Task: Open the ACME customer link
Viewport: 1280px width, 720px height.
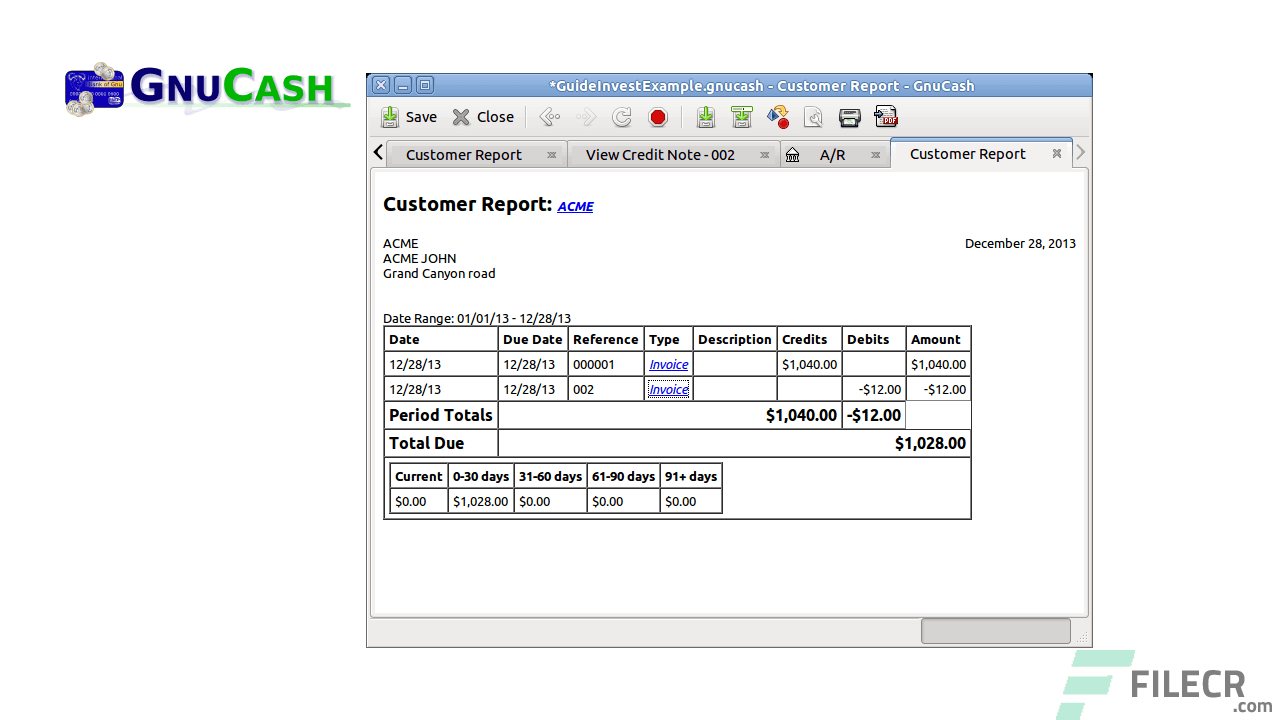Action: pos(575,206)
